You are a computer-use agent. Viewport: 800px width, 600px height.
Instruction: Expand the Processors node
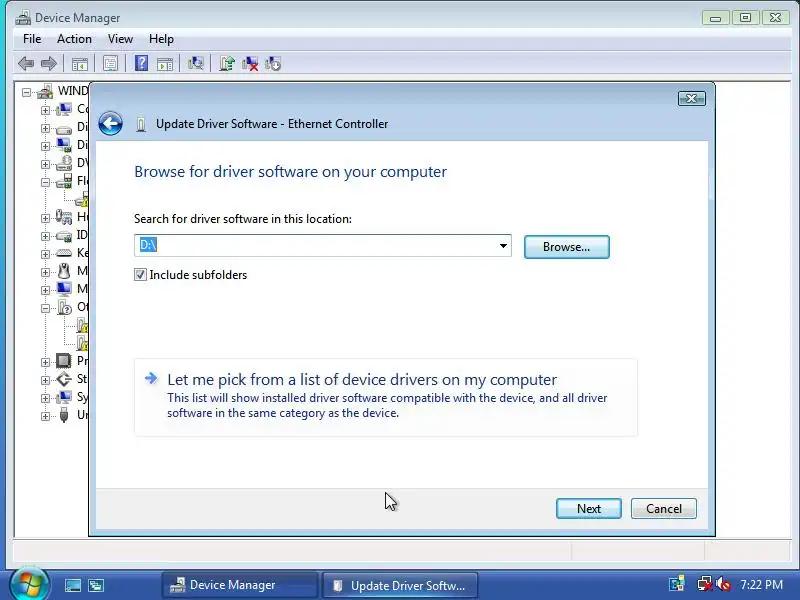[45, 362]
